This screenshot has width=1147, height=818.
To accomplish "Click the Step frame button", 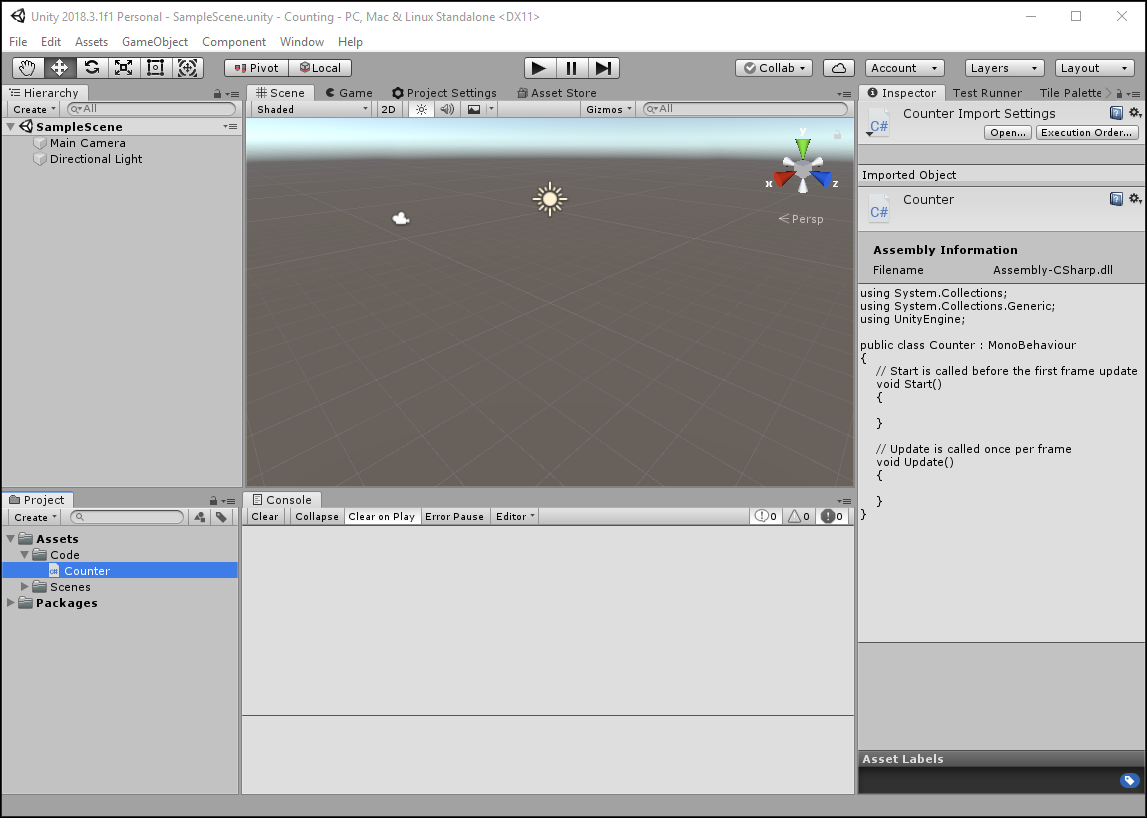I will (x=603, y=68).
